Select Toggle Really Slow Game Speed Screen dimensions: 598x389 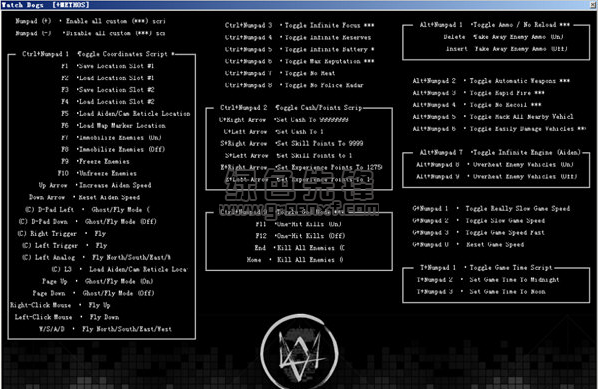[491, 209]
